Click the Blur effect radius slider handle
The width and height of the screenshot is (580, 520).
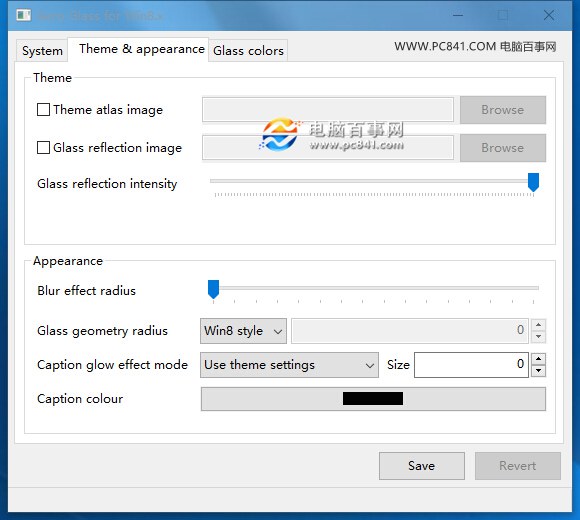(213, 289)
